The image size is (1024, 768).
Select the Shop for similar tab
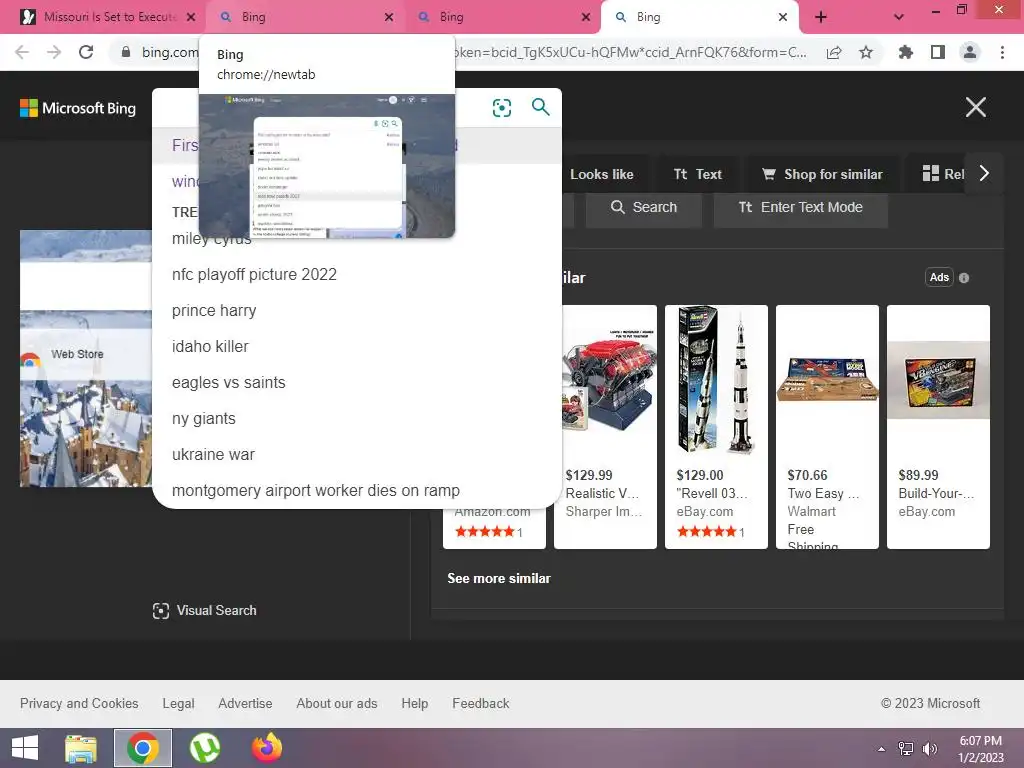tap(822, 174)
